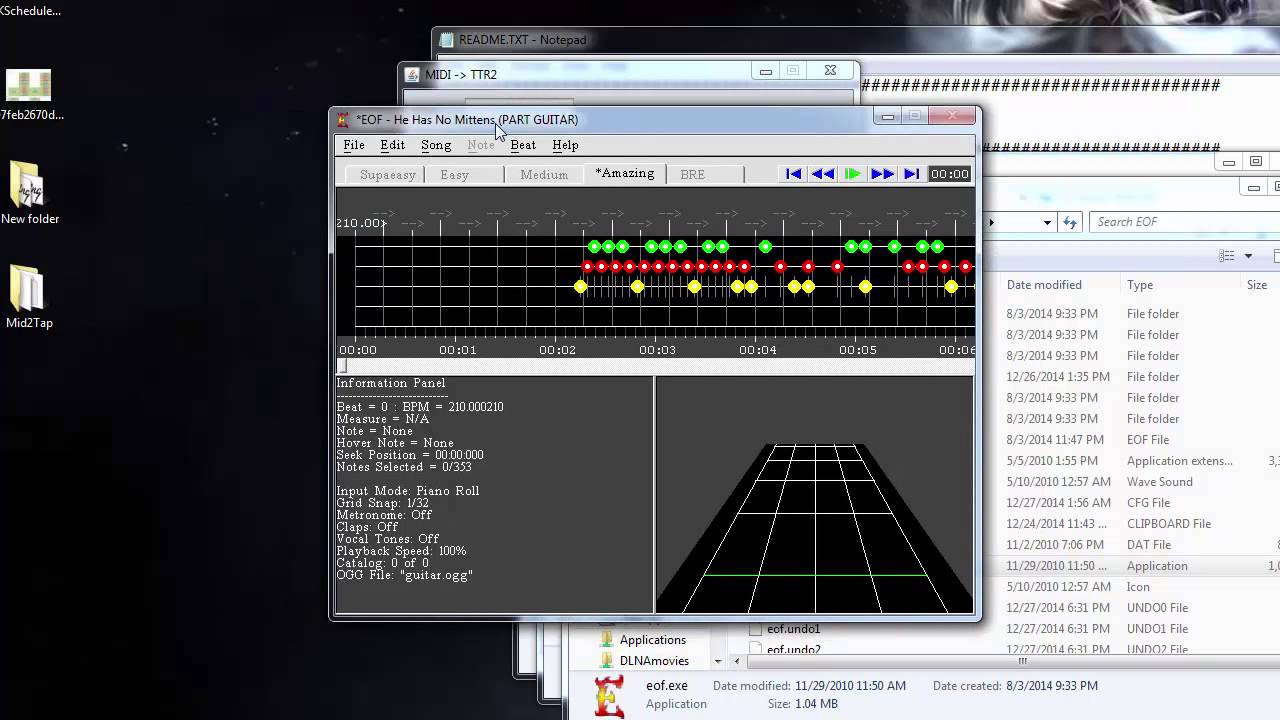Screen dimensions: 1280x720
Task: Select the row with type CLIPBOARD File
Action: coord(1130,524)
